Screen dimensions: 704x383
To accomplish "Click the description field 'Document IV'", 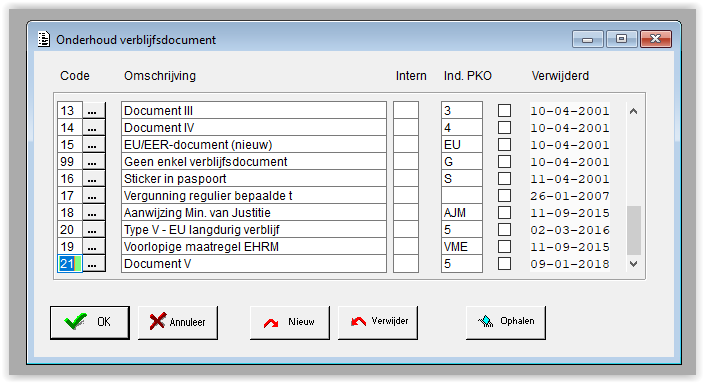I will tap(254, 128).
